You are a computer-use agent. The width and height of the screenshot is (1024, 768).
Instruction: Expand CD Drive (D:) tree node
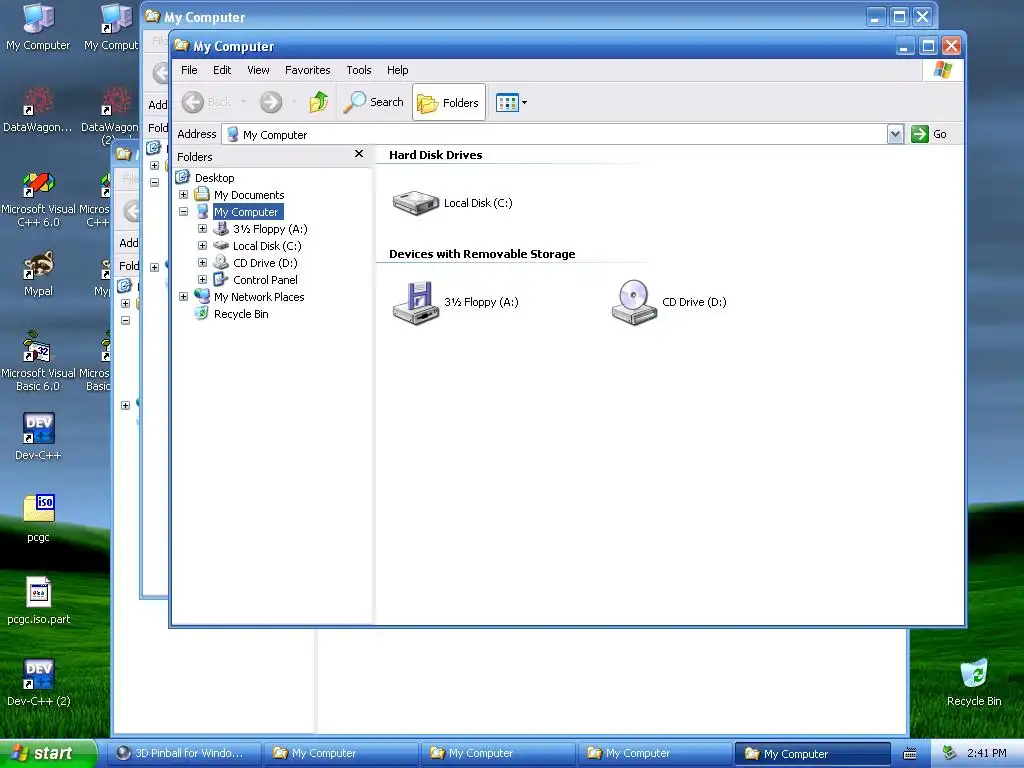click(x=202, y=263)
